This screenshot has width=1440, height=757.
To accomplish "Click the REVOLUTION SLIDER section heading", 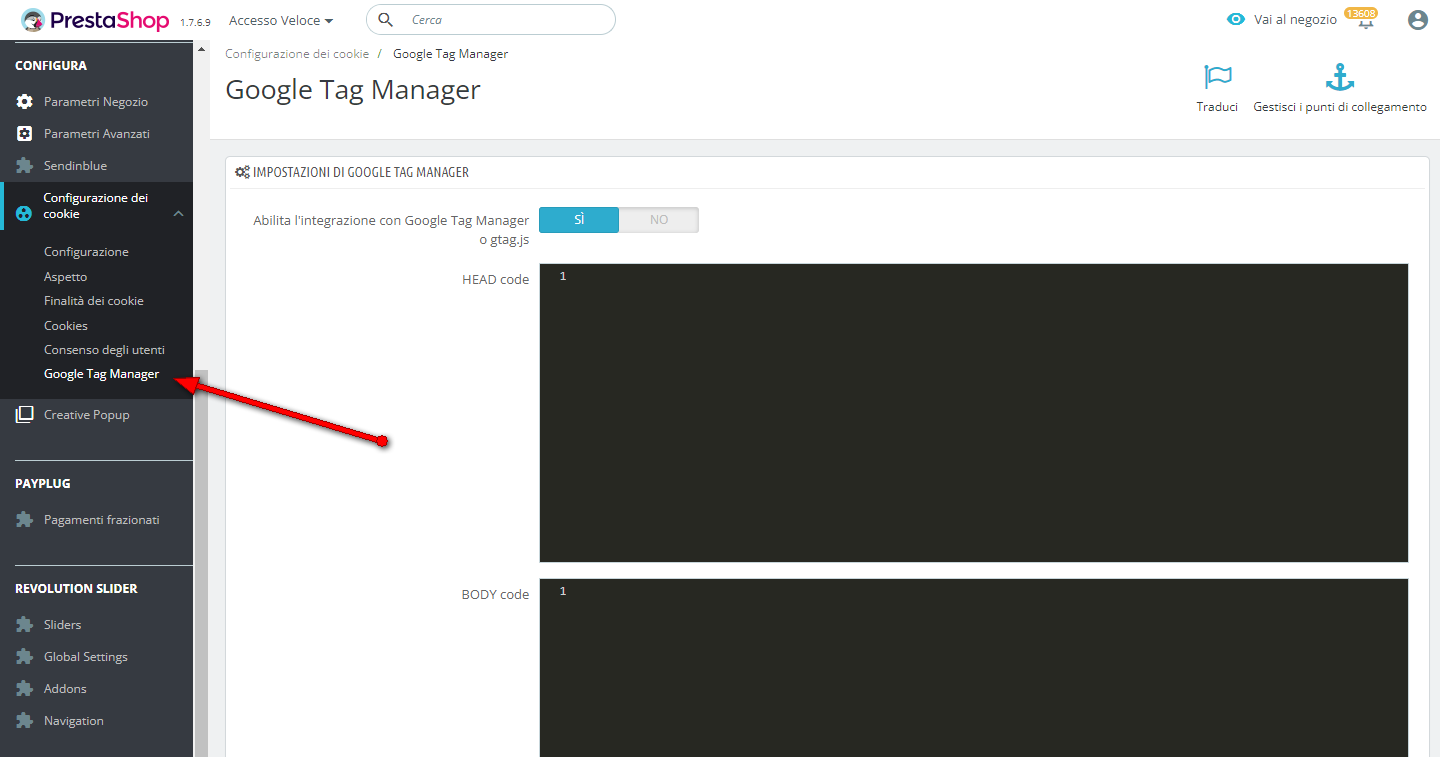I will (x=76, y=589).
